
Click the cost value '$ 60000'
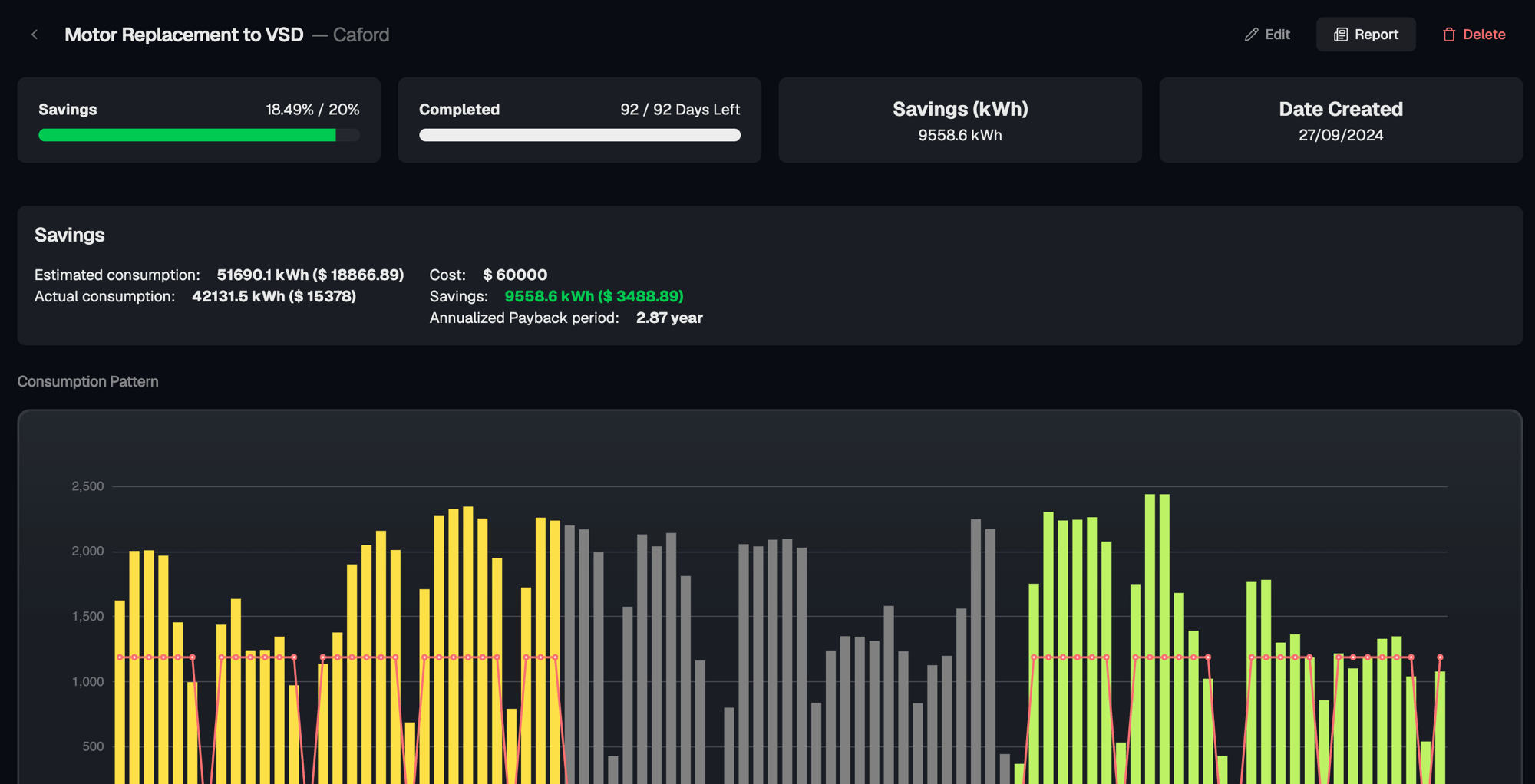point(515,275)
